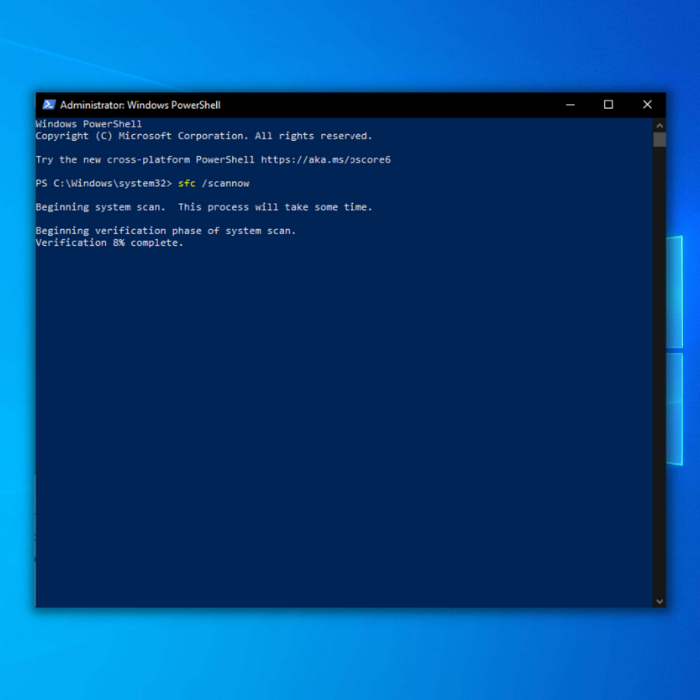Click the 'sfc' command text
Viewport: 700px width, 700px height.
[x=187, y=183]
